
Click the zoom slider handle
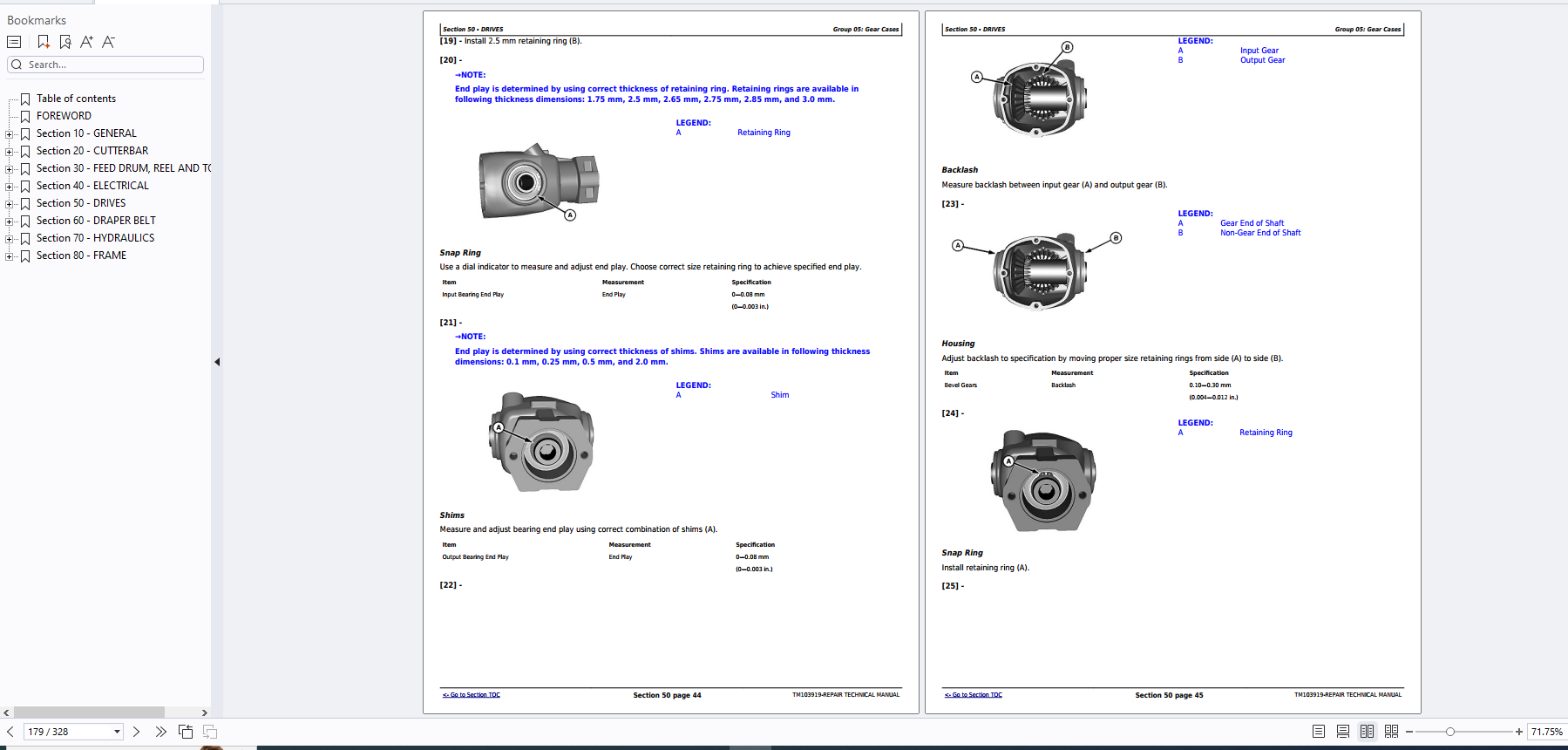click(1450, 732)
